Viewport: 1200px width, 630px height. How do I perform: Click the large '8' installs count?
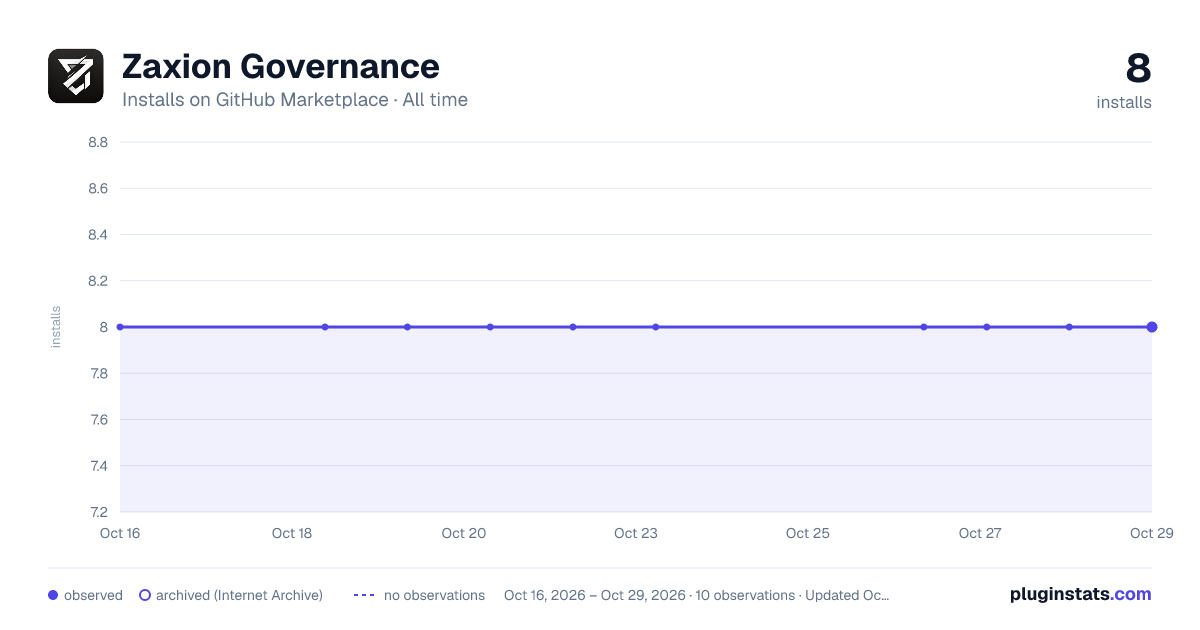pos(1138,69)
